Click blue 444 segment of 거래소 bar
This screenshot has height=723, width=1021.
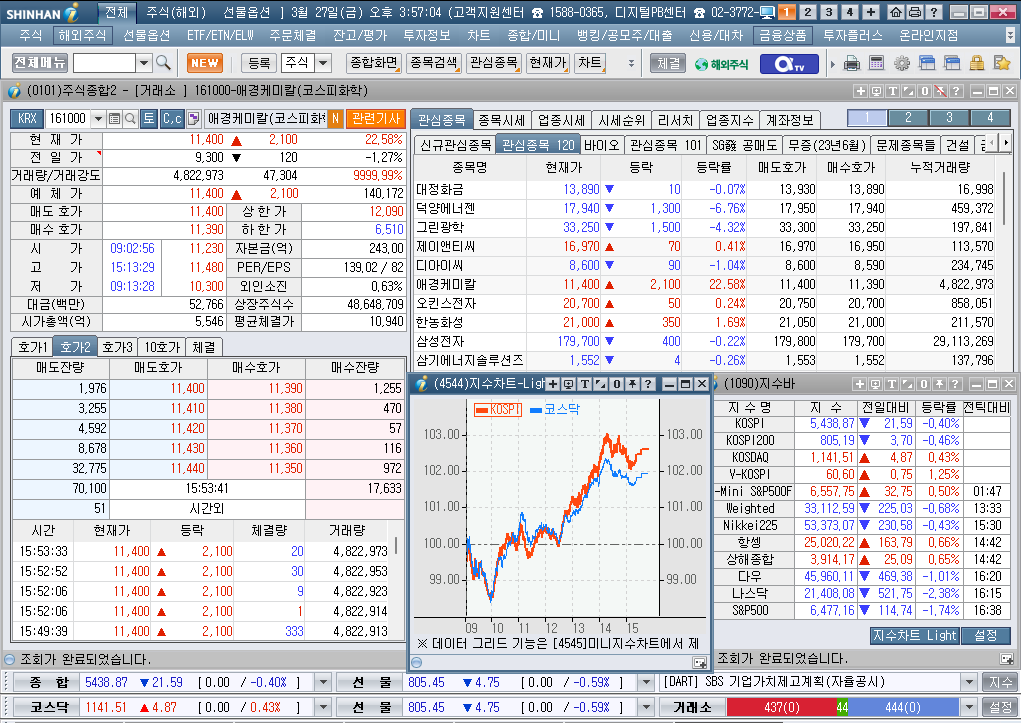(x=903, y=707)
